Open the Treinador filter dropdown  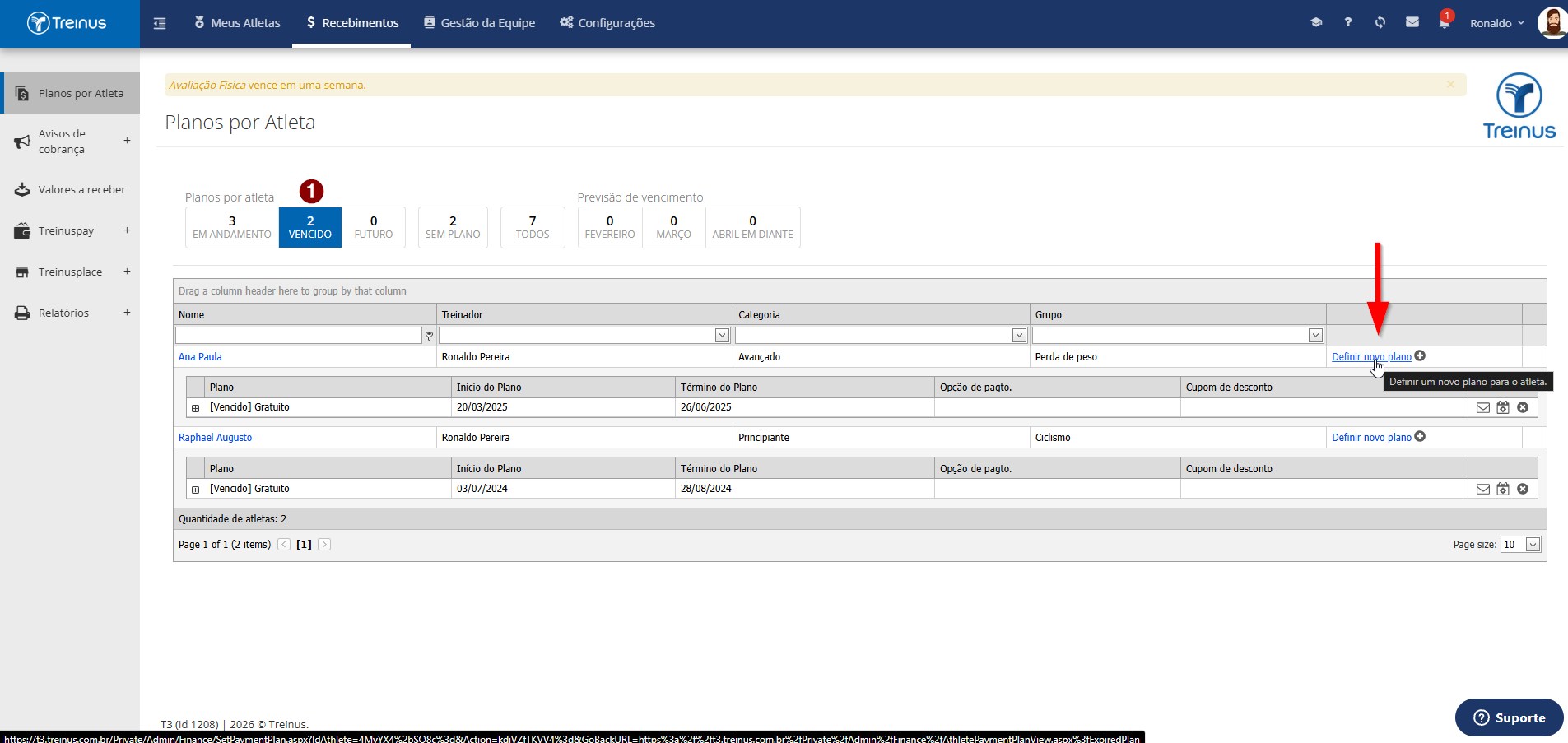click(722, 335)
